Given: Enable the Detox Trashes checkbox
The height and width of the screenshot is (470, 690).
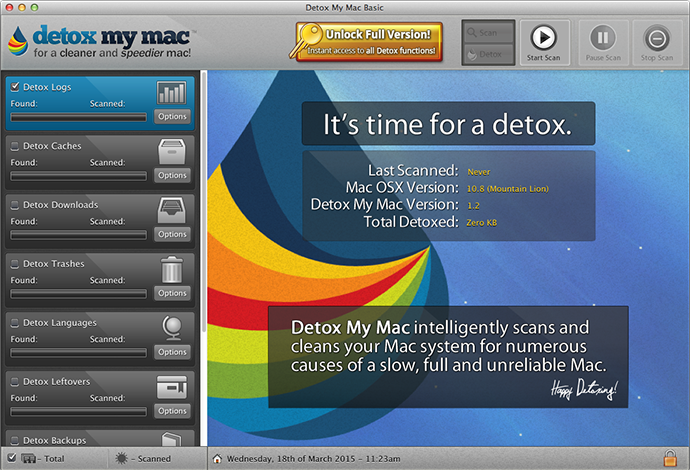Looking at the screenshot, I should click(x=15, y=264).
